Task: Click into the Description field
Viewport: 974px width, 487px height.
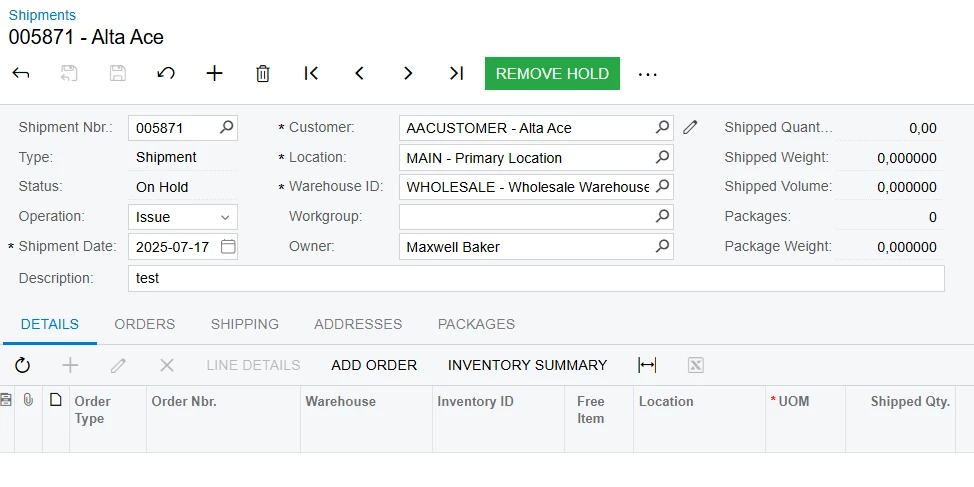Action: click(x=536, y=278)
